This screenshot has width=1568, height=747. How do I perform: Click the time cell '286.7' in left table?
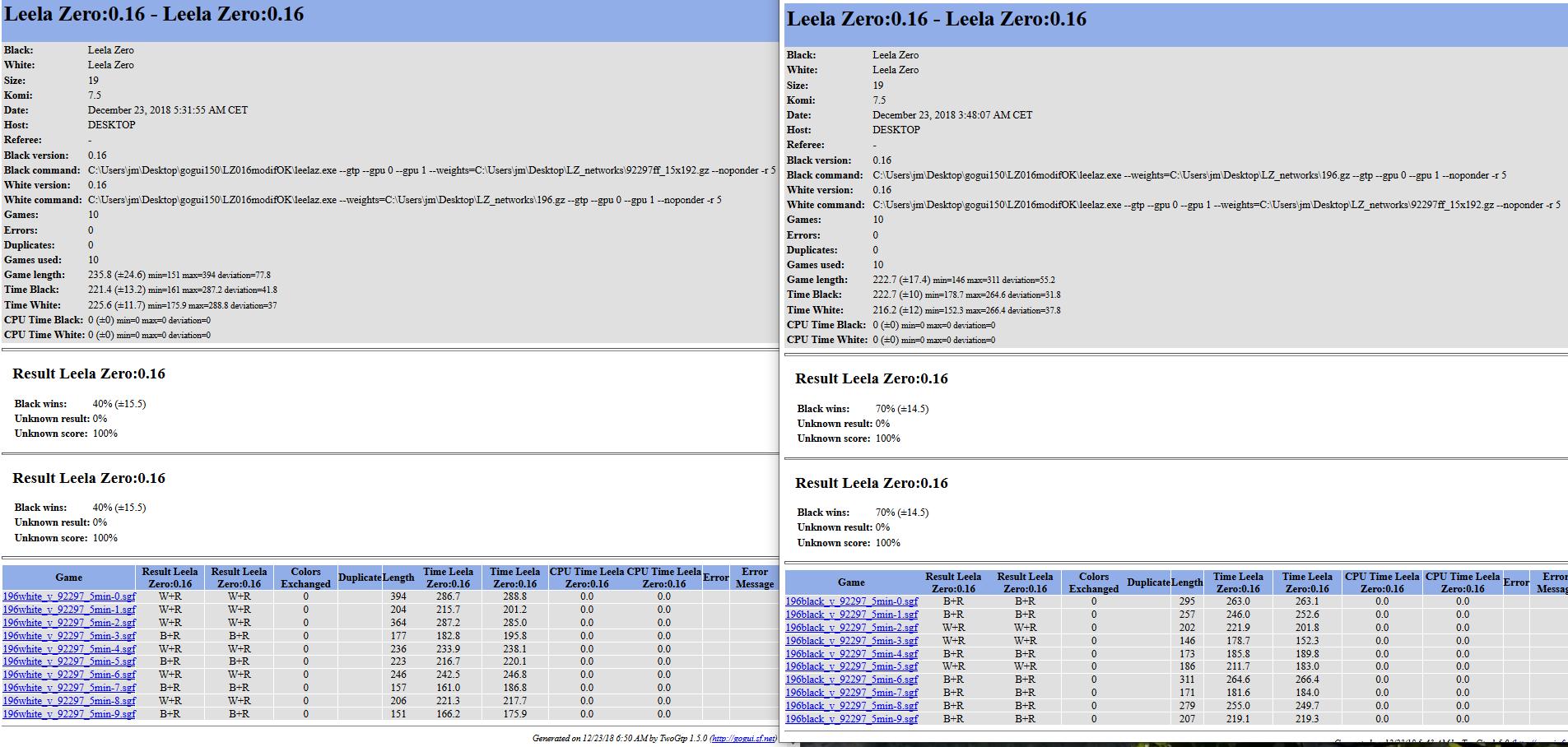[448, 596]
